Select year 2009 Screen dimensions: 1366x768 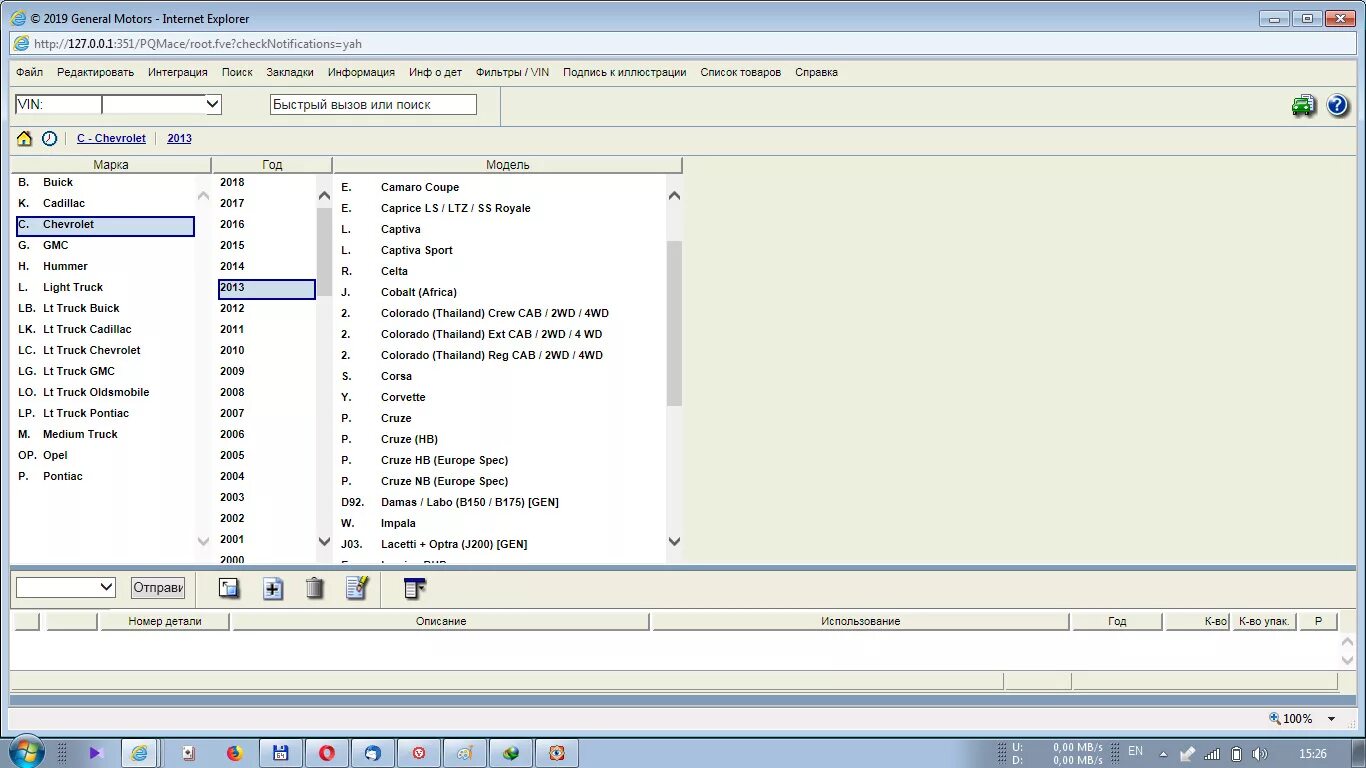pos(232,371)
